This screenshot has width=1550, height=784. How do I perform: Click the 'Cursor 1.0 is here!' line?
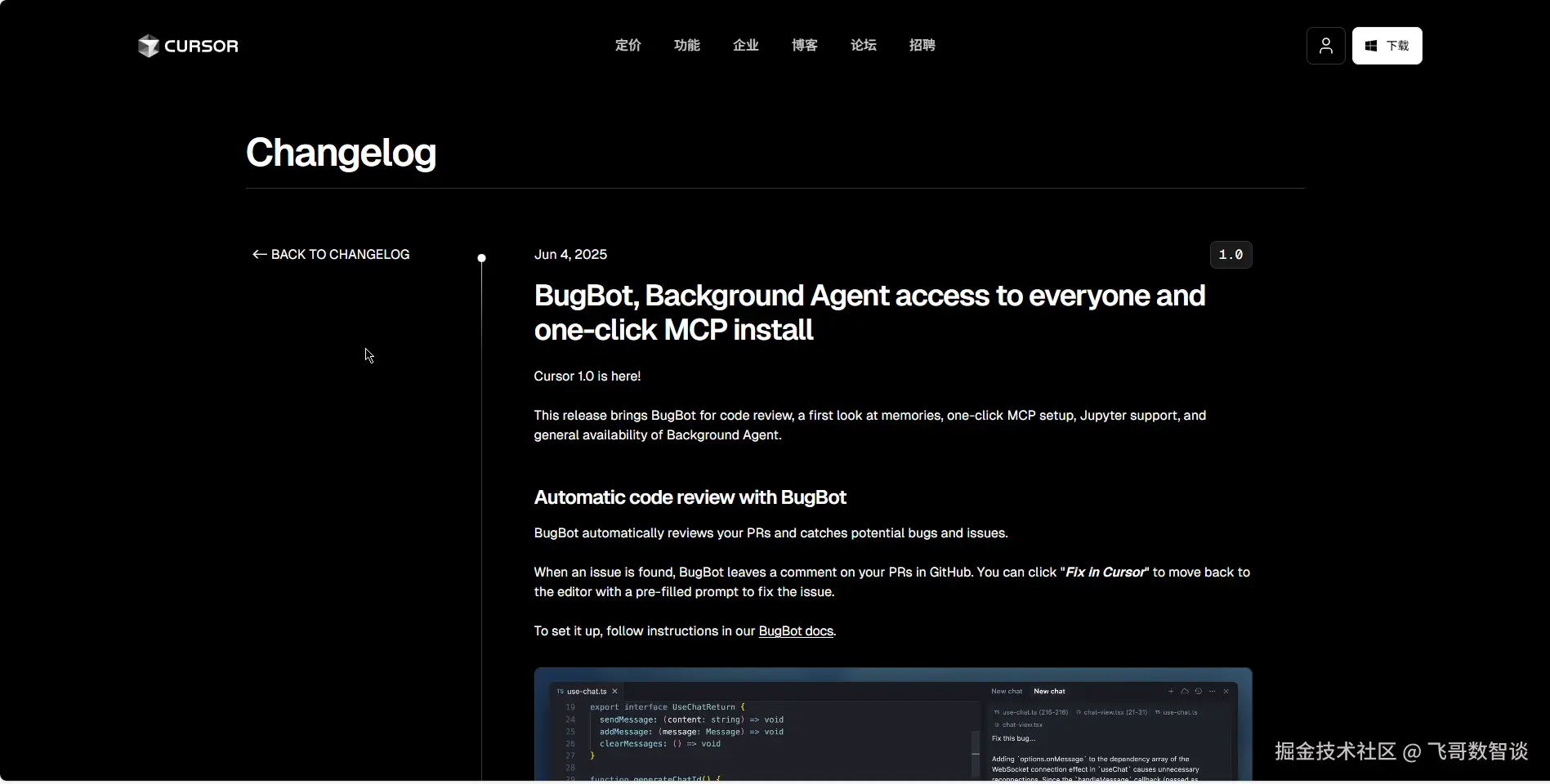tap(587, 376)
